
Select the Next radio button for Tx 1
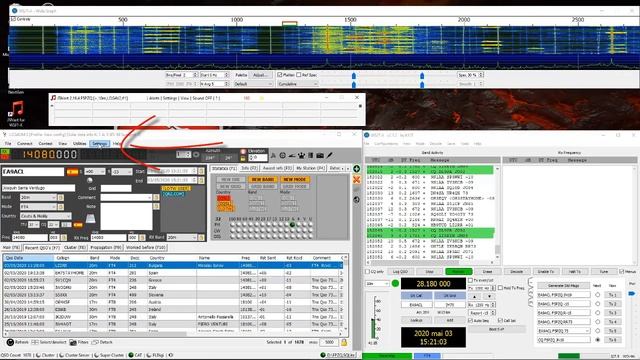[x=598, y=295]
